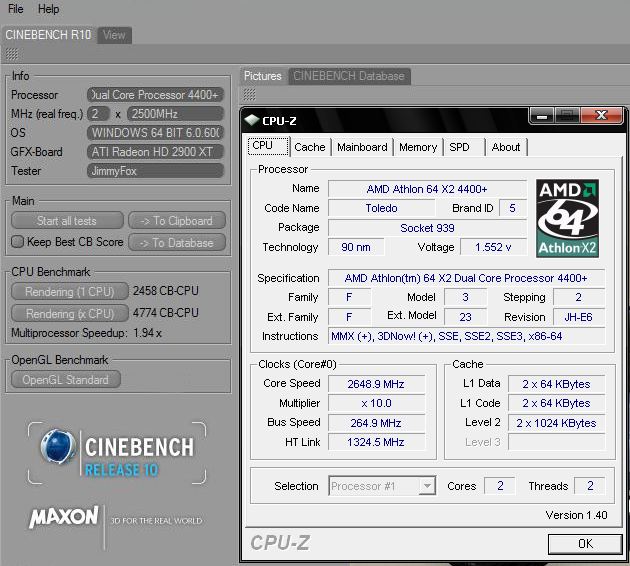
Task: Click OK in the CPU-Z window
Action: (x=585, y=544)
